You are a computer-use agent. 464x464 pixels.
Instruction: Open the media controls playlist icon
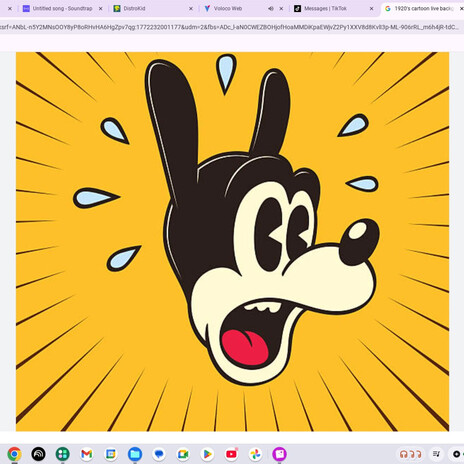[x=436, y=454]
